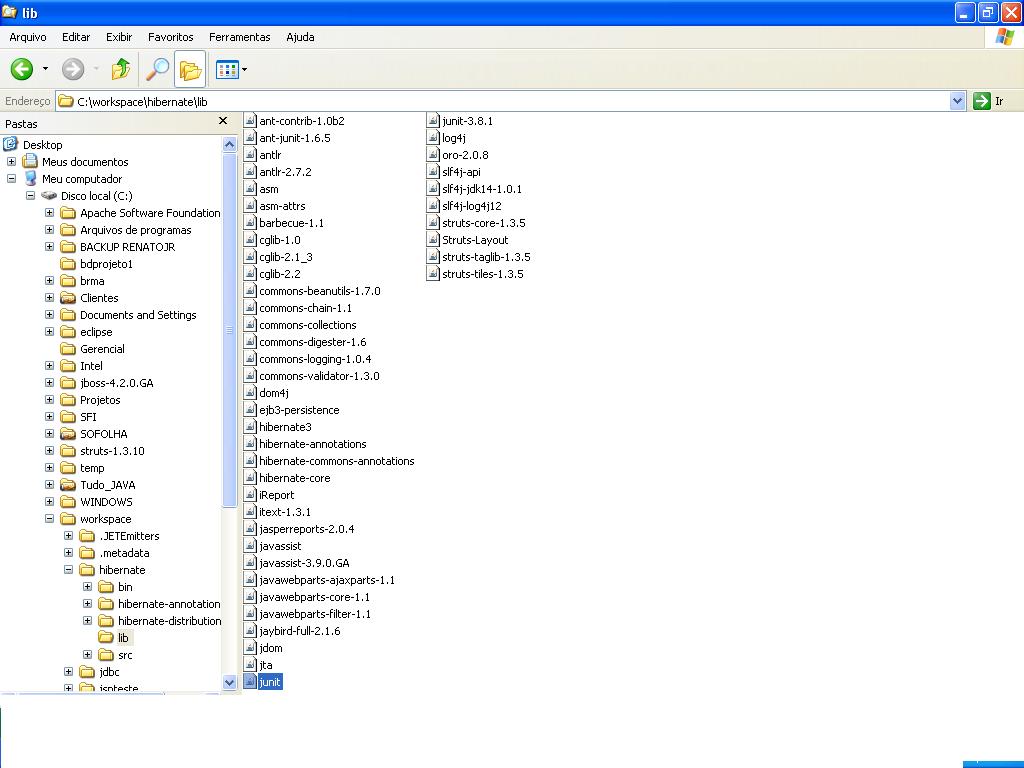Click the slf4j-api jar icon
The image size is (1024, 768).
pos(433,171)
